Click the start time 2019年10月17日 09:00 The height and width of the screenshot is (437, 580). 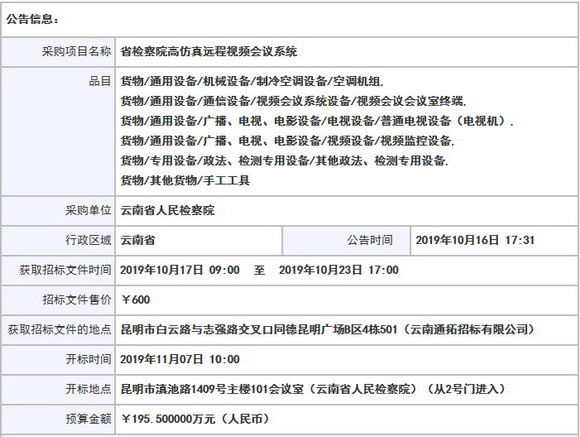(180, 270)
